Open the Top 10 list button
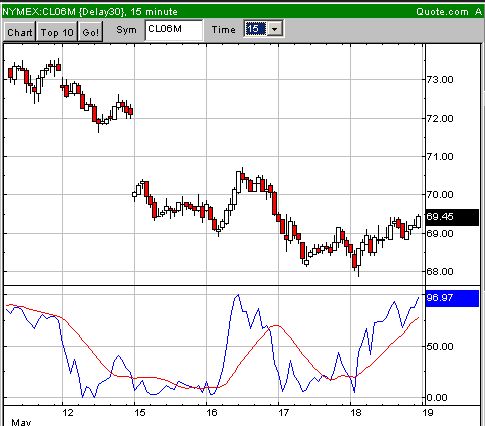485x426 pixels. (57, 32)
